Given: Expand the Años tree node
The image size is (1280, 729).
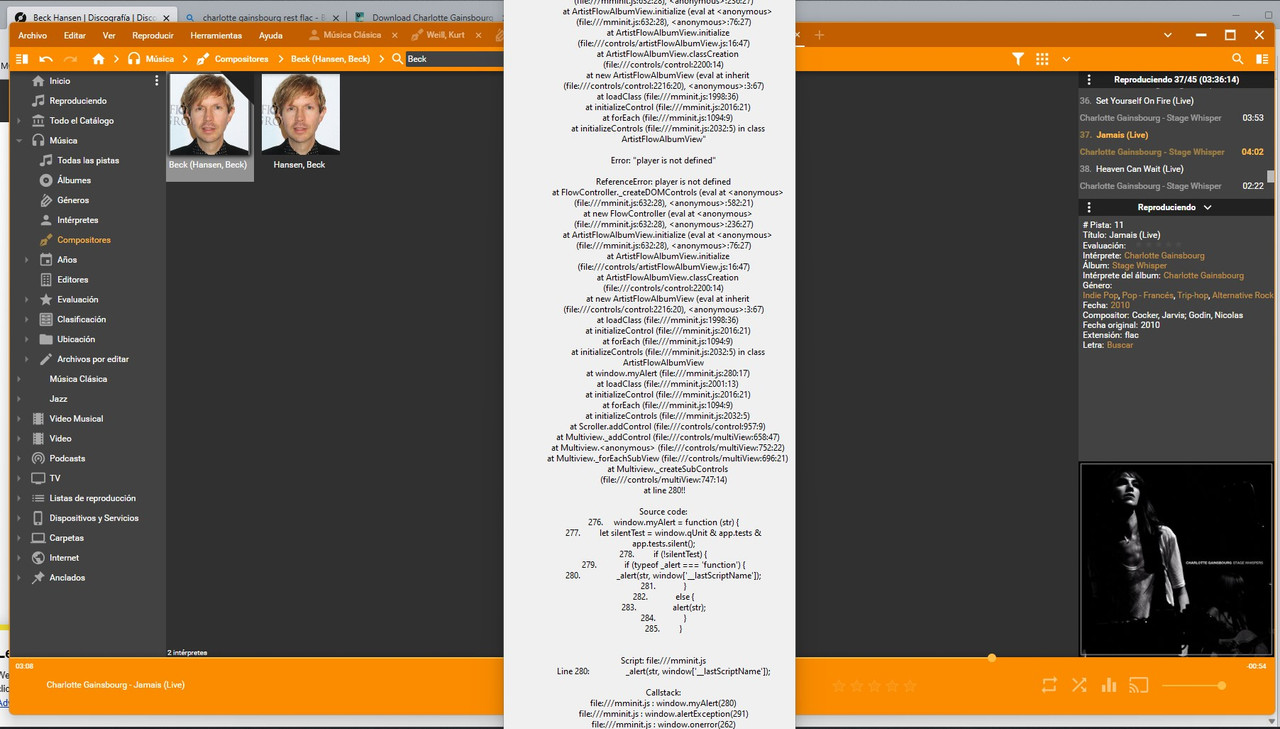Looking at the screenshot, I should coord(27,260).
